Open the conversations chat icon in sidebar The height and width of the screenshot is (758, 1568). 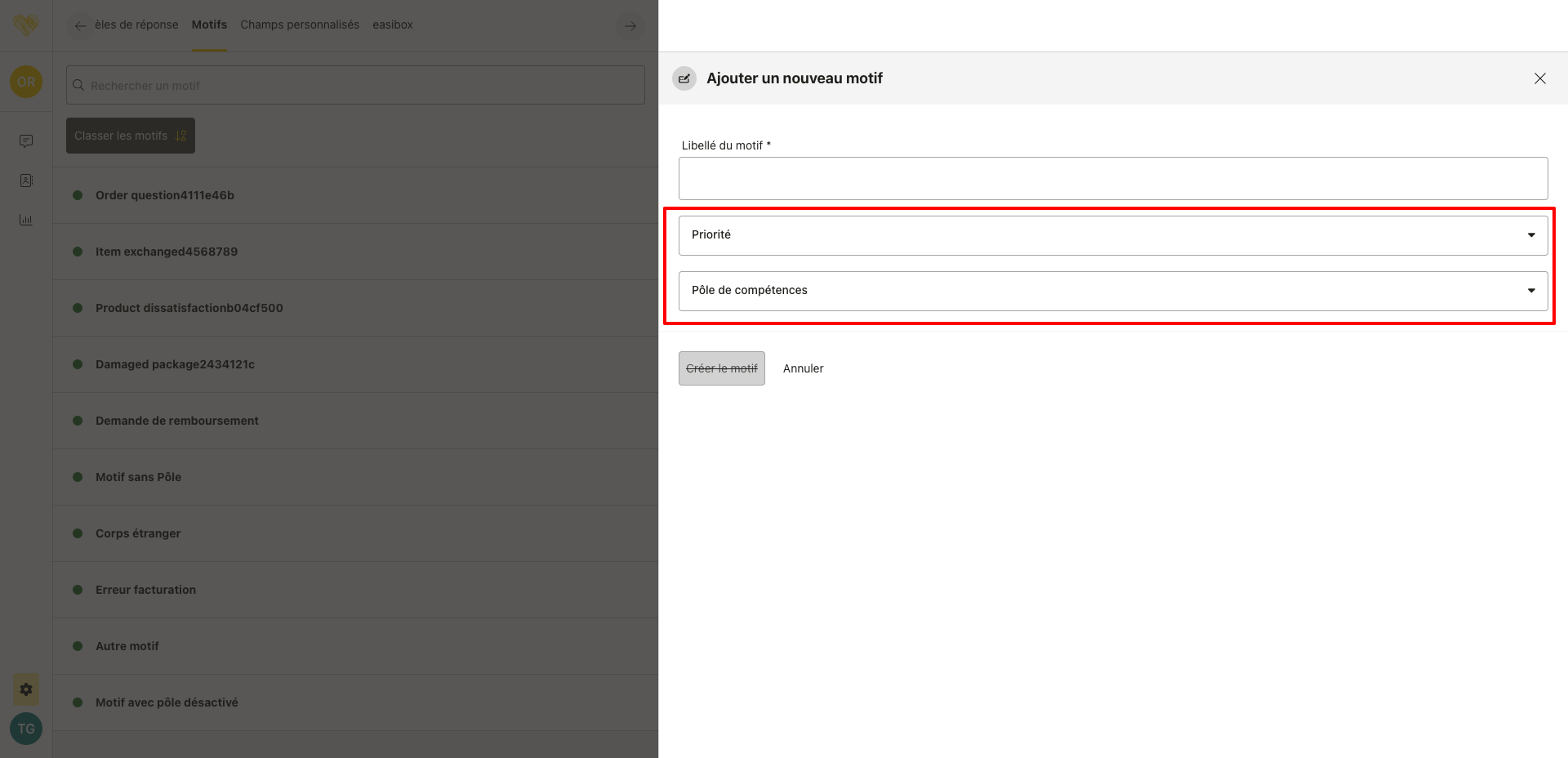click(x=26, y=141)
